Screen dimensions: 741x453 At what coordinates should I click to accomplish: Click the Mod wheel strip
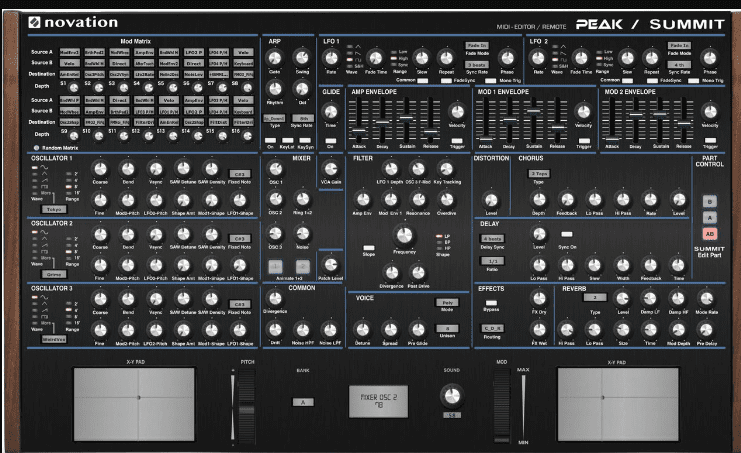pos(502,406)
